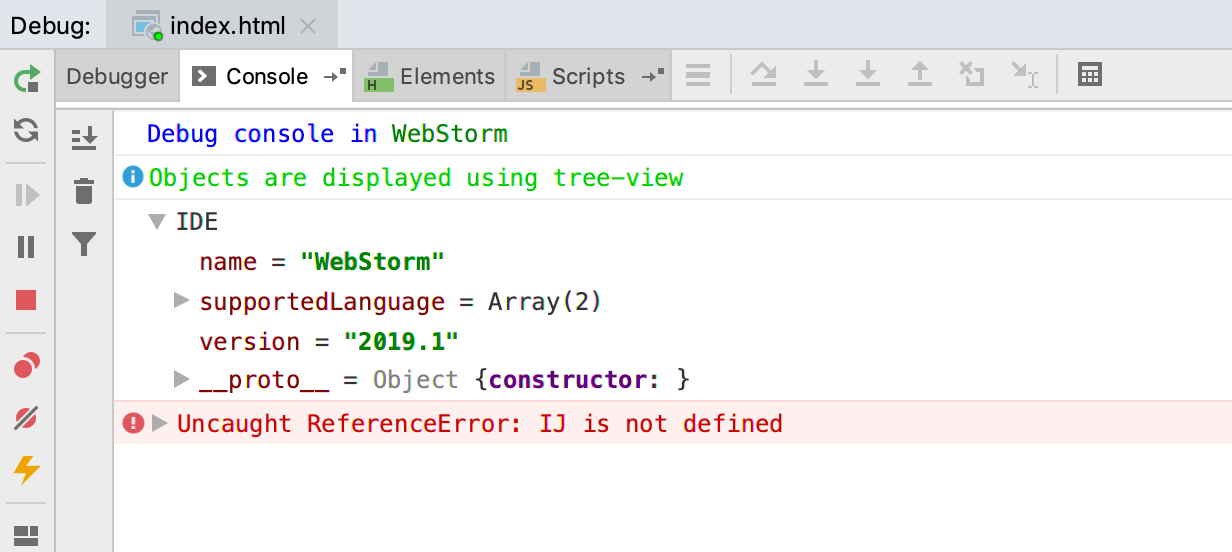Open the Elements tab

(431, 77)
